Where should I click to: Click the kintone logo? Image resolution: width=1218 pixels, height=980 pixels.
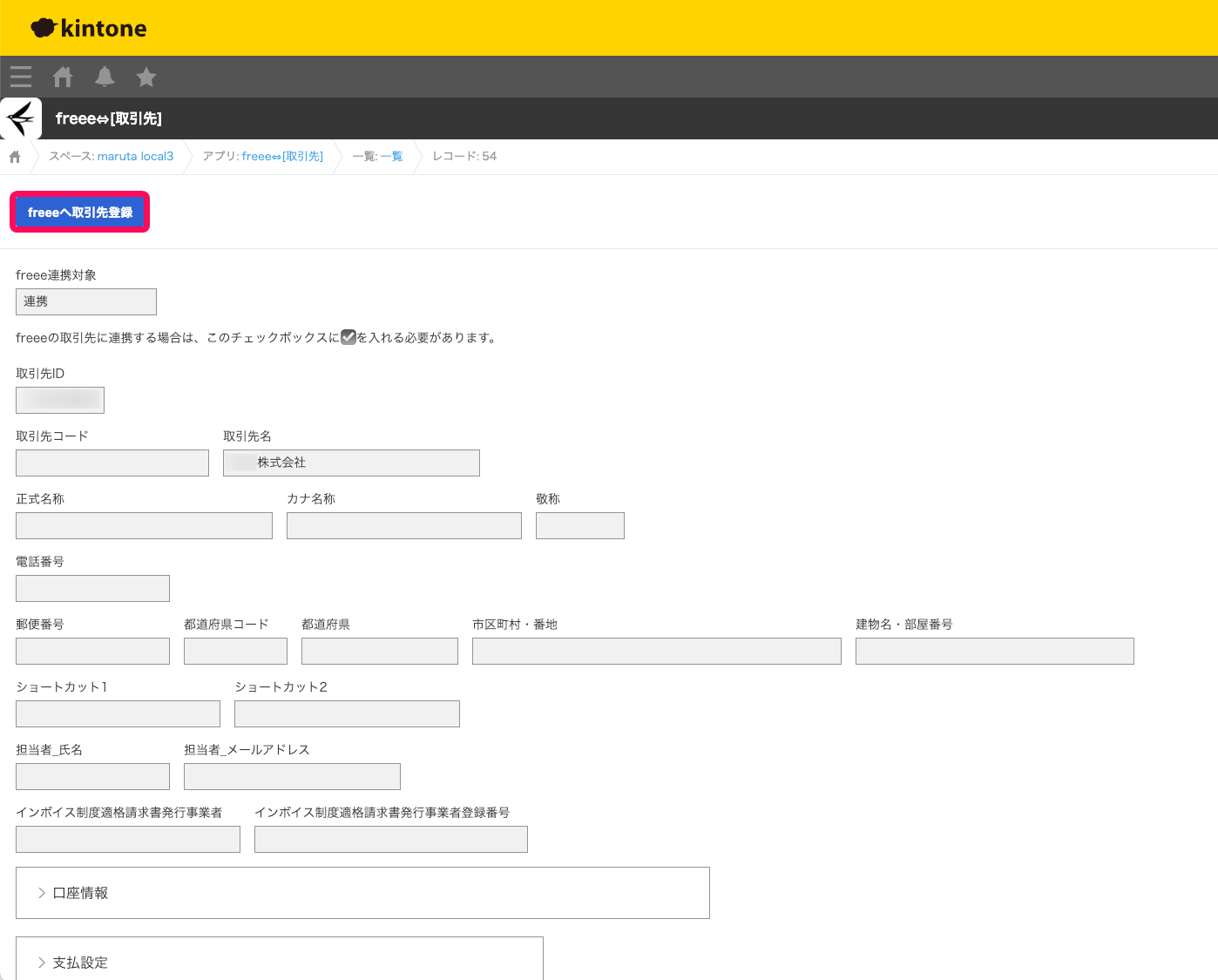89,28
